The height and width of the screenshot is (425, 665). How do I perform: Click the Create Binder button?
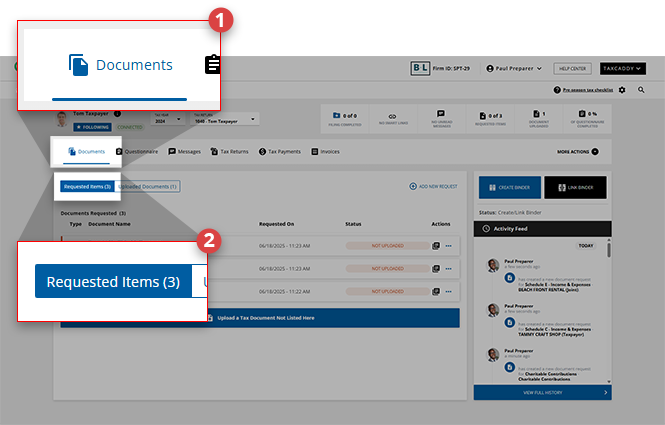[510, 187]
